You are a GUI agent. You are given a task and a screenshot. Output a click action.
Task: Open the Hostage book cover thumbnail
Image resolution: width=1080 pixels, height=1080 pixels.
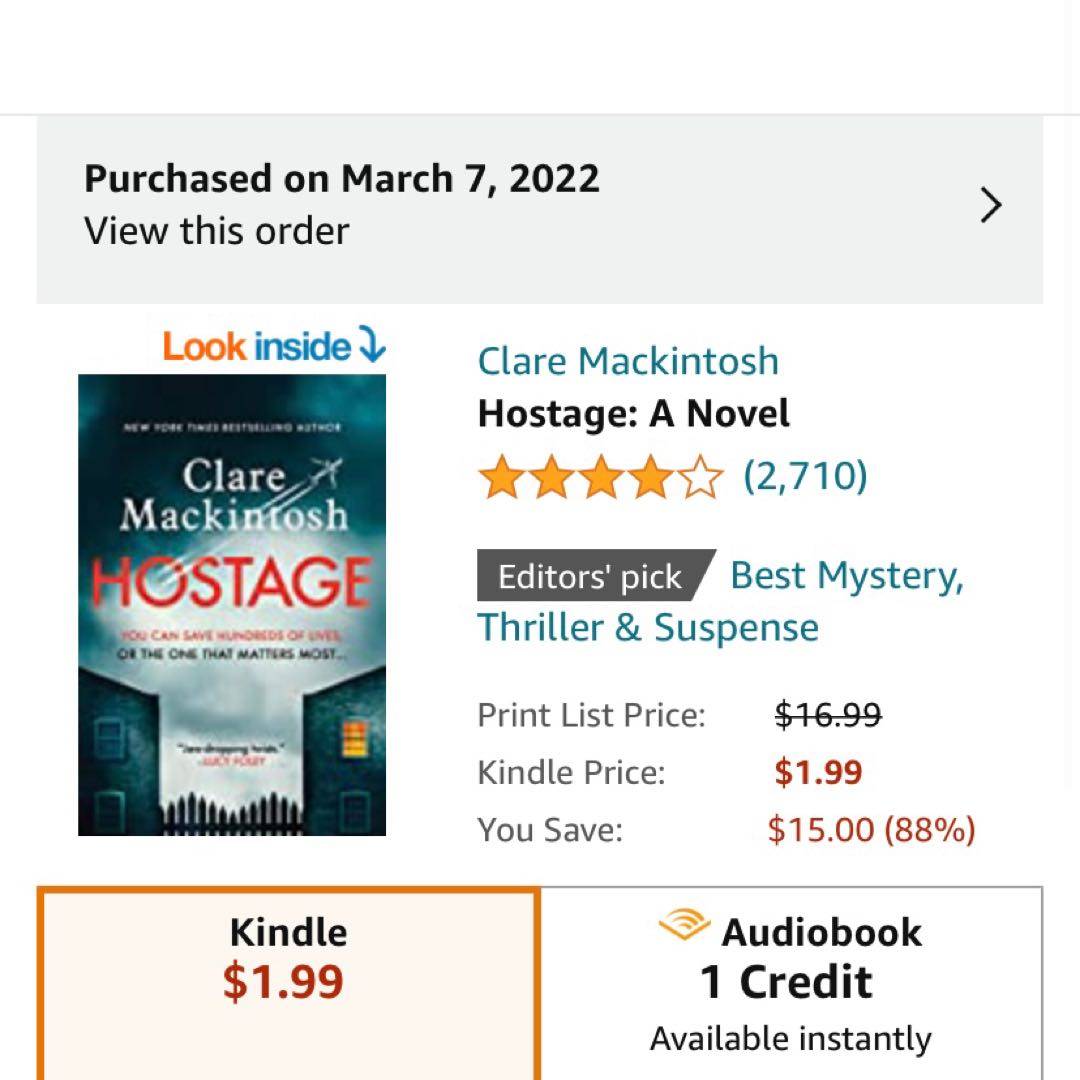coord(232,604)
